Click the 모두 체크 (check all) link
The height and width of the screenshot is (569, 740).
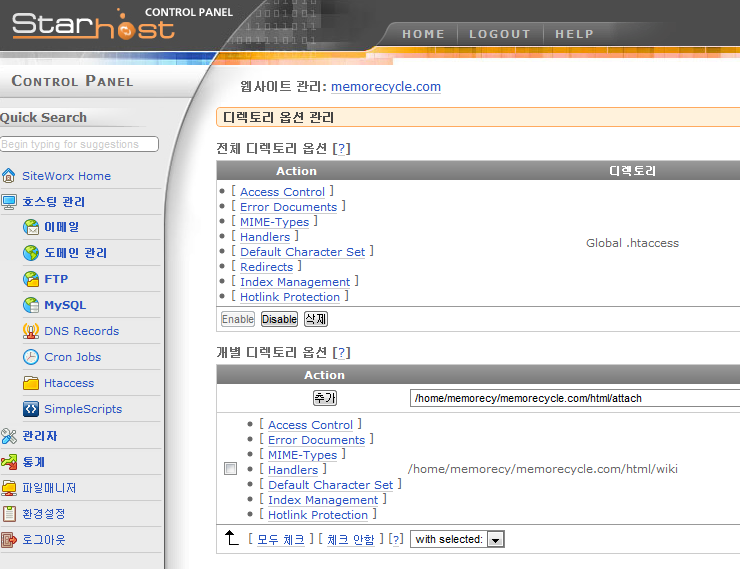coord(280,539)
